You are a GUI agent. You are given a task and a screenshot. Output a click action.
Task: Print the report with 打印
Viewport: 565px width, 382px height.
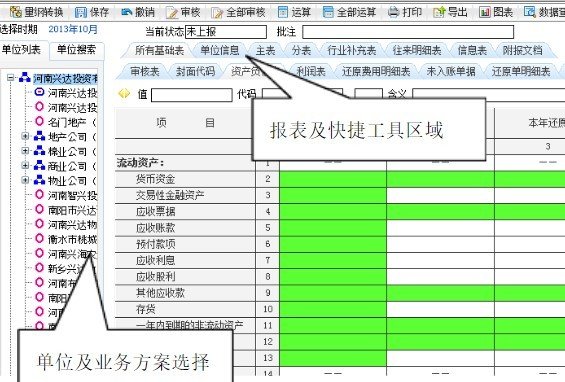click(x=405, y=12)
